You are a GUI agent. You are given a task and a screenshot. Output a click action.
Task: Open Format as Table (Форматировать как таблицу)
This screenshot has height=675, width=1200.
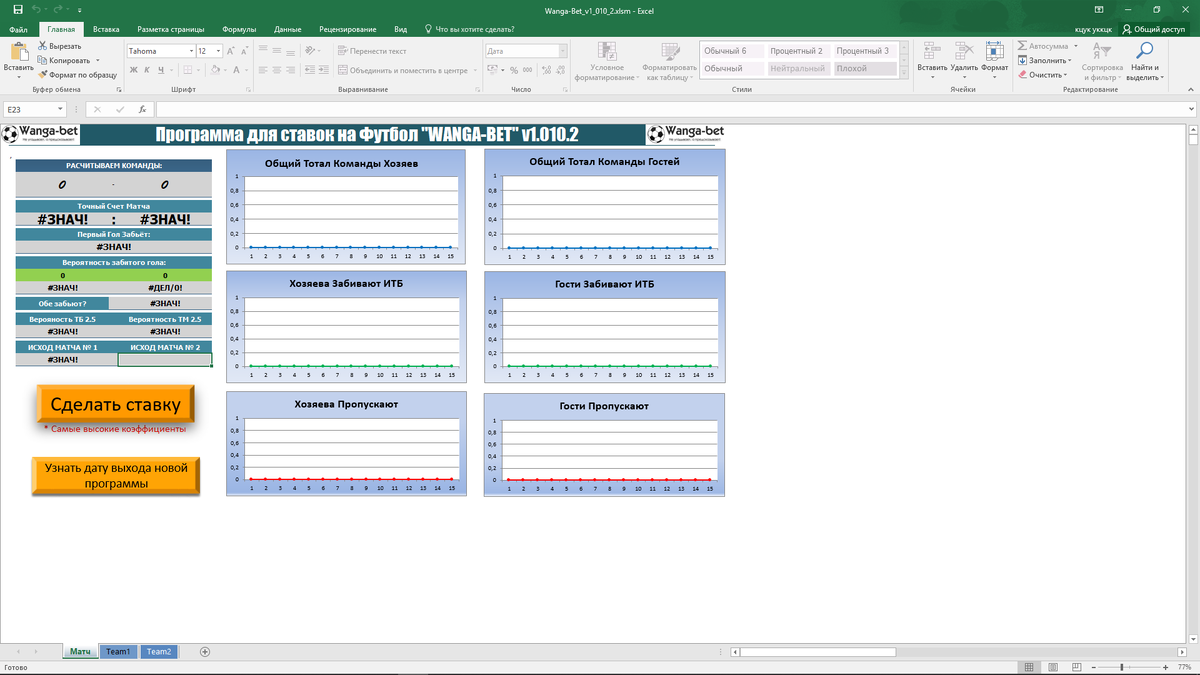click(670, 62)
